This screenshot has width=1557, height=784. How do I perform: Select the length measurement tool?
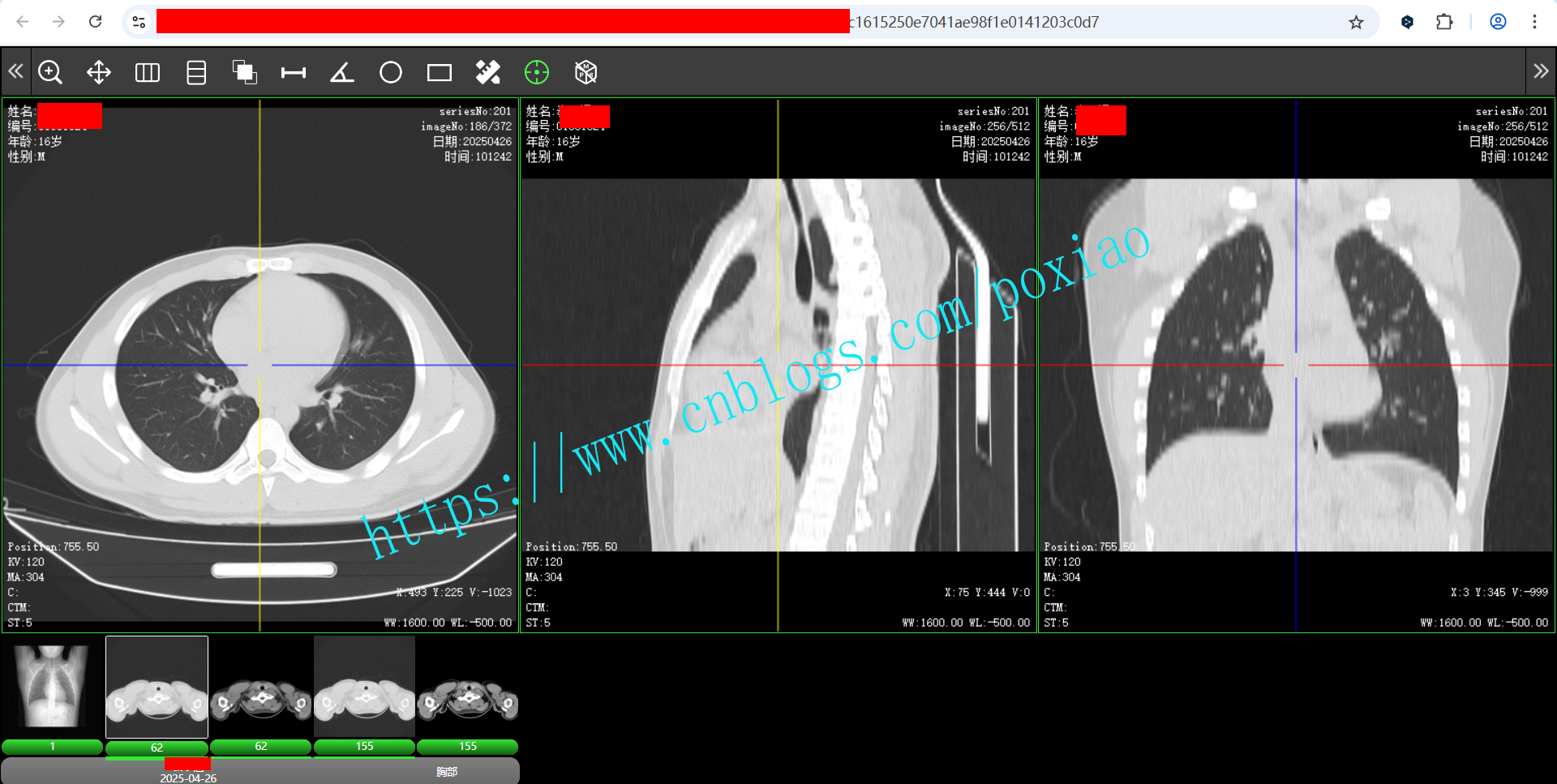tap(294, 73)
